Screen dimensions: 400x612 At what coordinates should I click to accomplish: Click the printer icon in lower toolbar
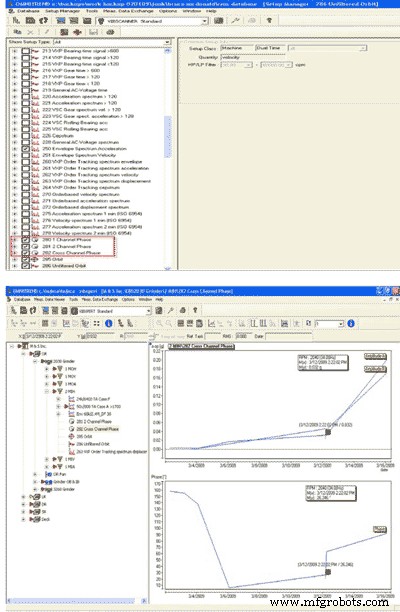coord(182,311)
